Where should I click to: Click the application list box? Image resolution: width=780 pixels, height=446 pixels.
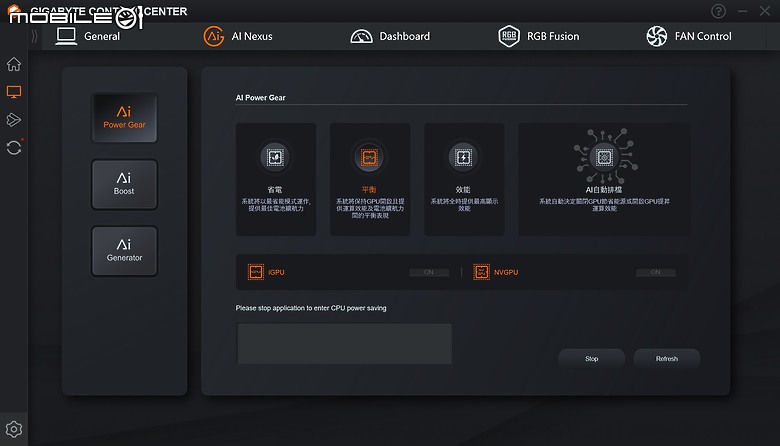344,344
